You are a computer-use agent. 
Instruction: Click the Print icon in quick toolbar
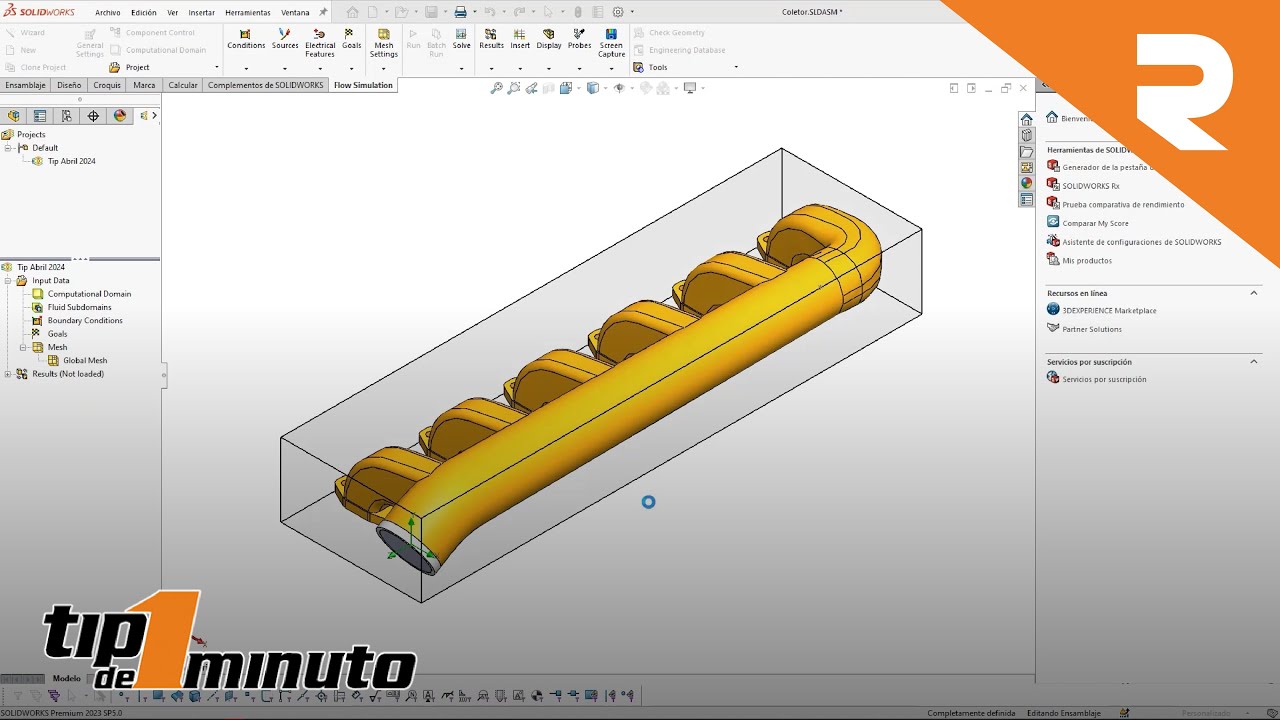click(460, 12)
